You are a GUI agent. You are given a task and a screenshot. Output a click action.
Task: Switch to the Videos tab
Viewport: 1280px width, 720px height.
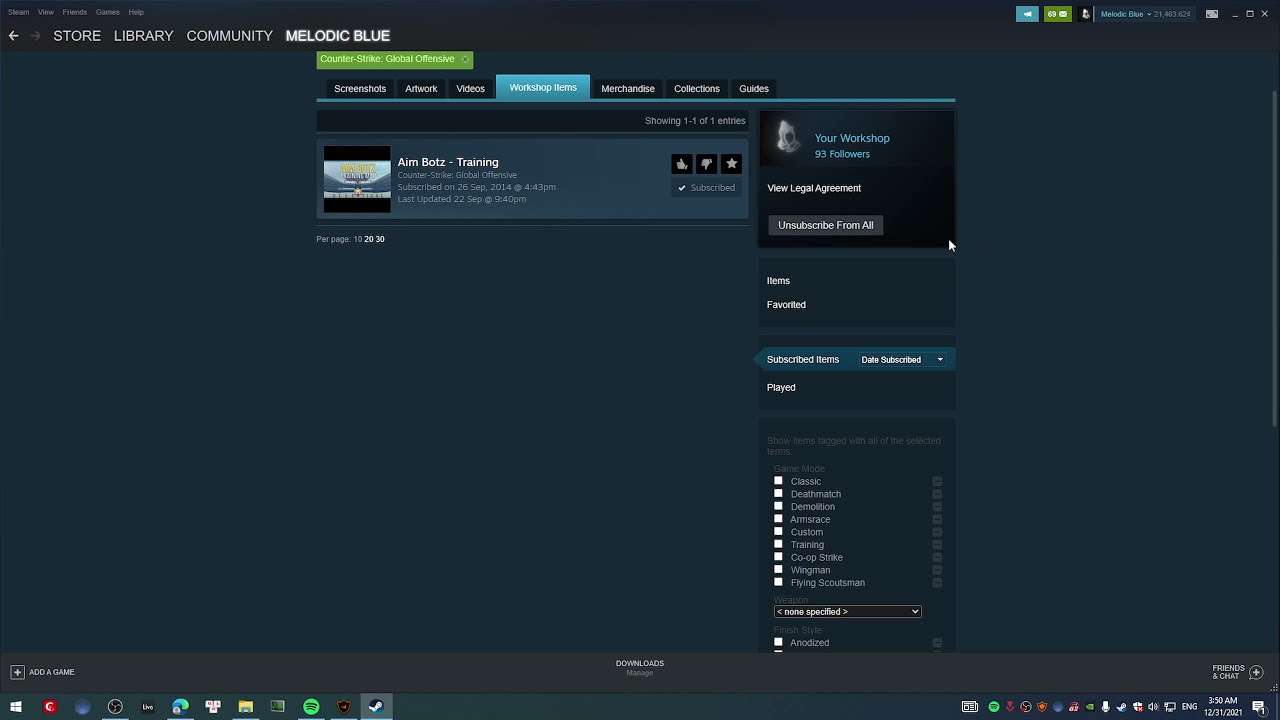click(470, 89)
